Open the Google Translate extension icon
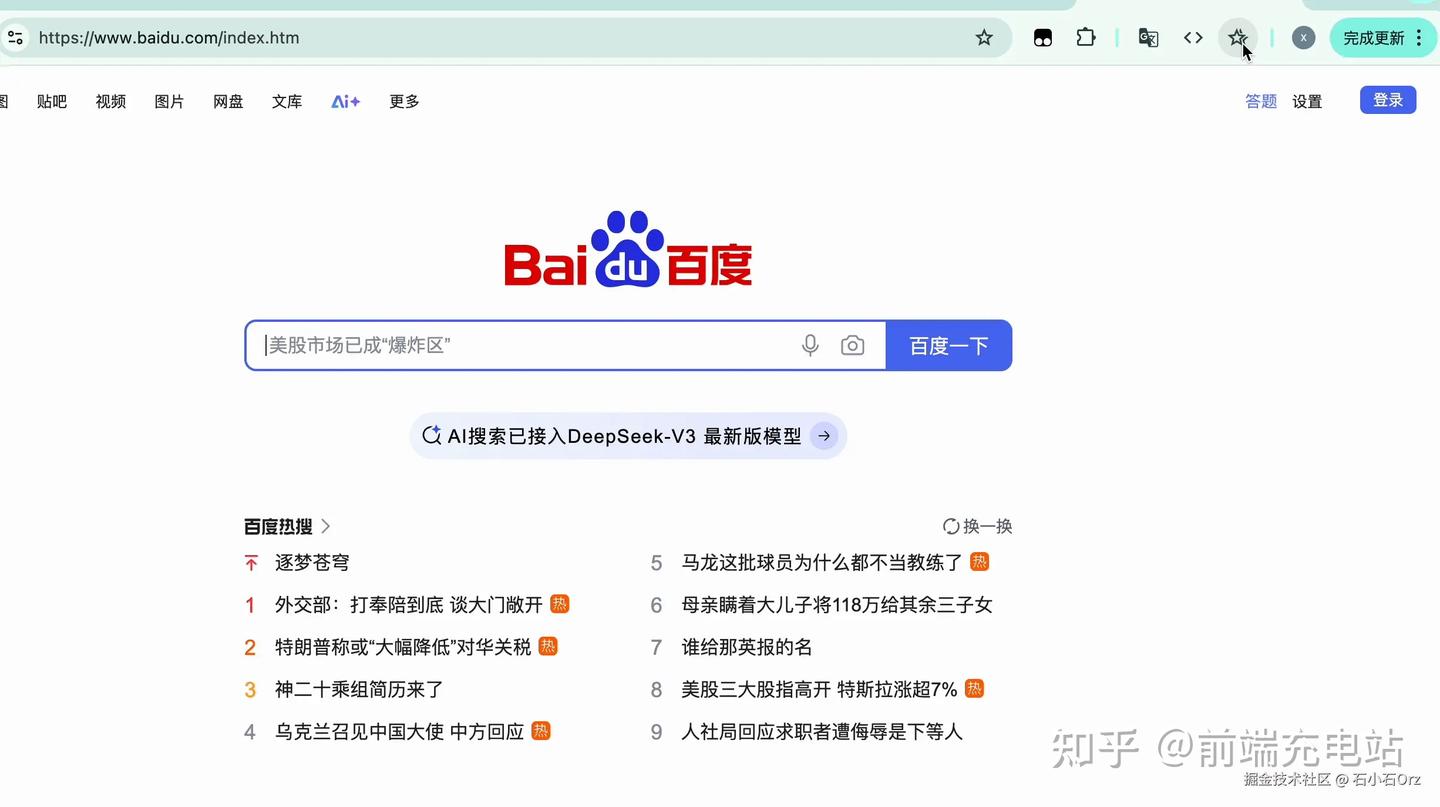 point(1147,37)
